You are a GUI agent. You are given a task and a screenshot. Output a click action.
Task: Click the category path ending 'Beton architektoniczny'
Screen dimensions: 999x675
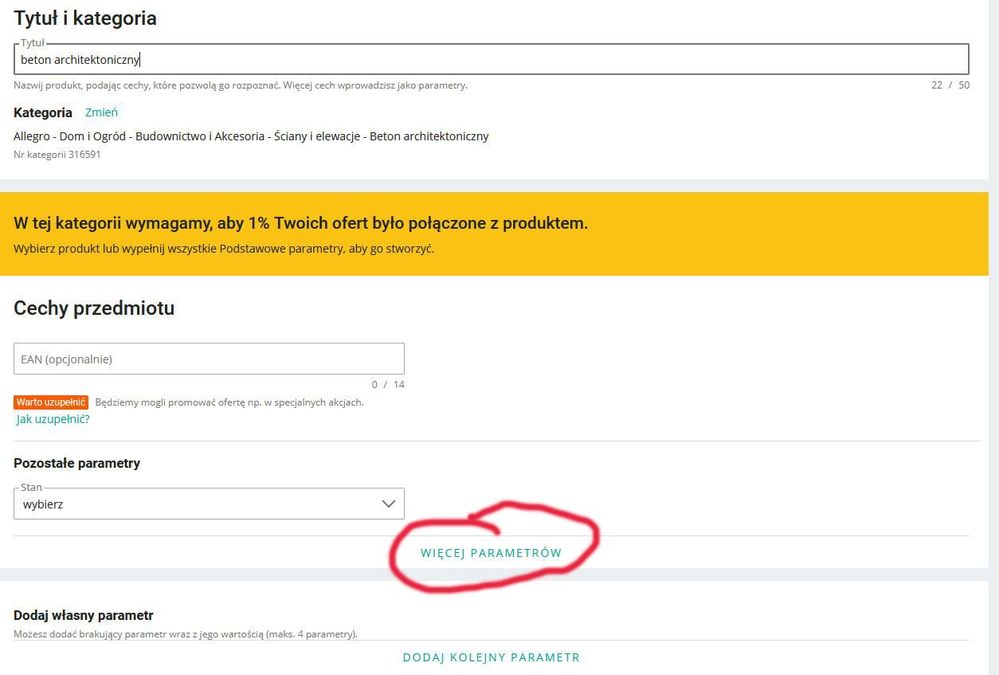click(251, 136)
